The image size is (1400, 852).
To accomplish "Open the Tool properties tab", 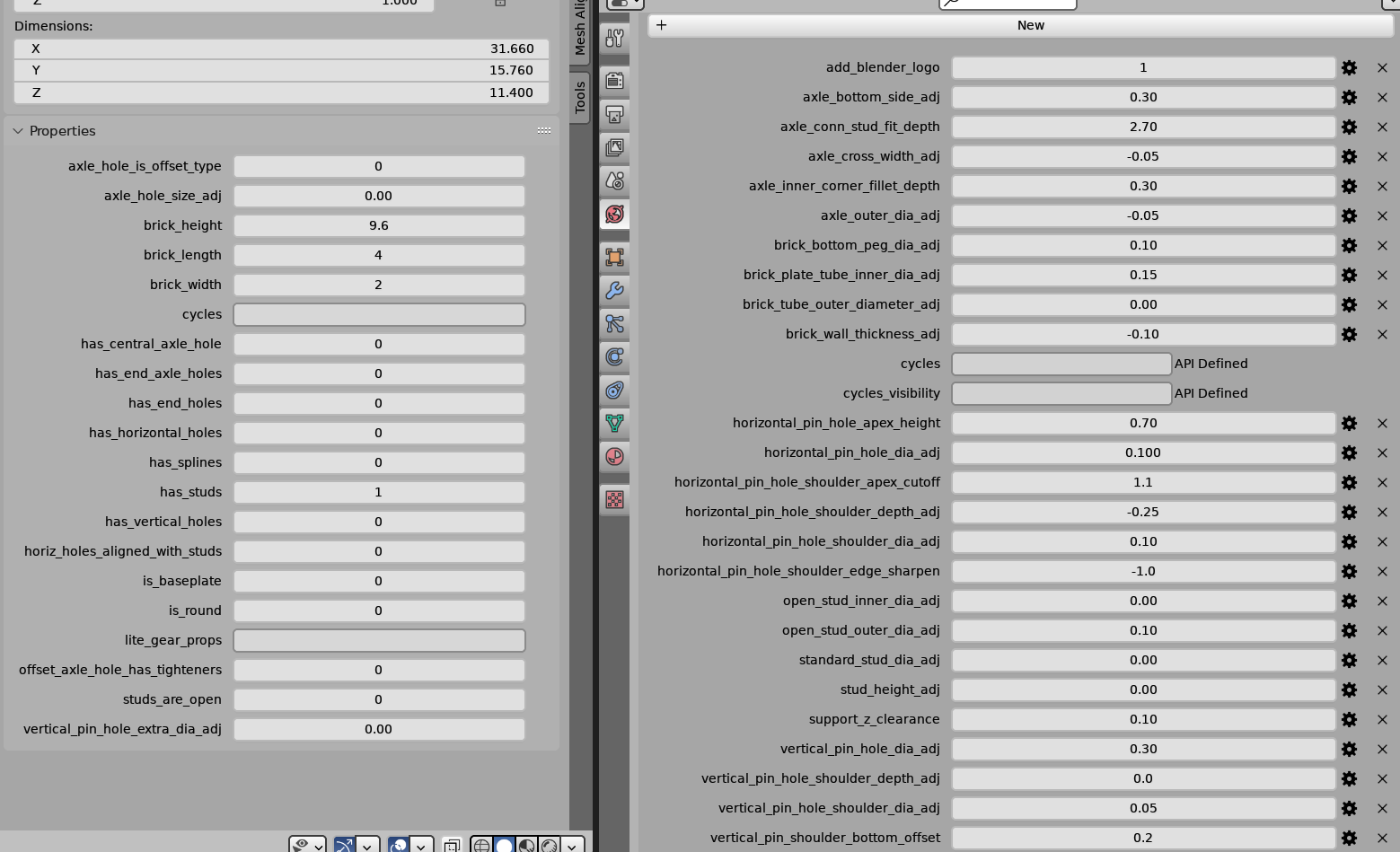I will tap(614, 38).
